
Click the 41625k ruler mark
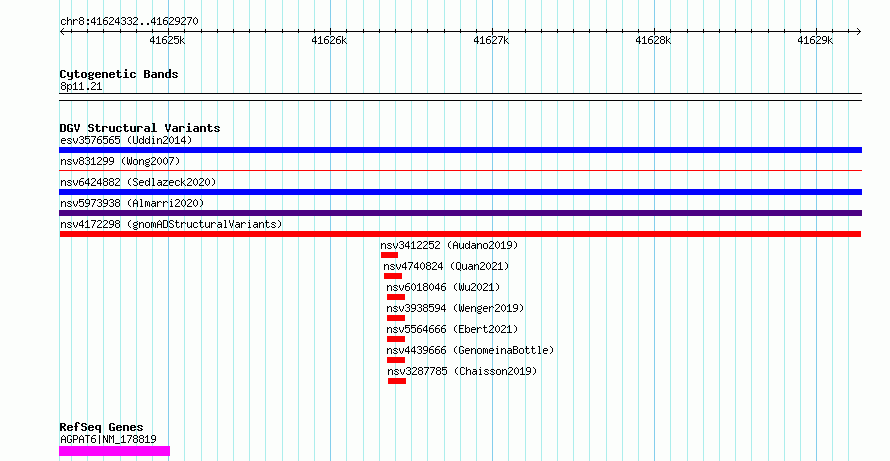[167, 40]
